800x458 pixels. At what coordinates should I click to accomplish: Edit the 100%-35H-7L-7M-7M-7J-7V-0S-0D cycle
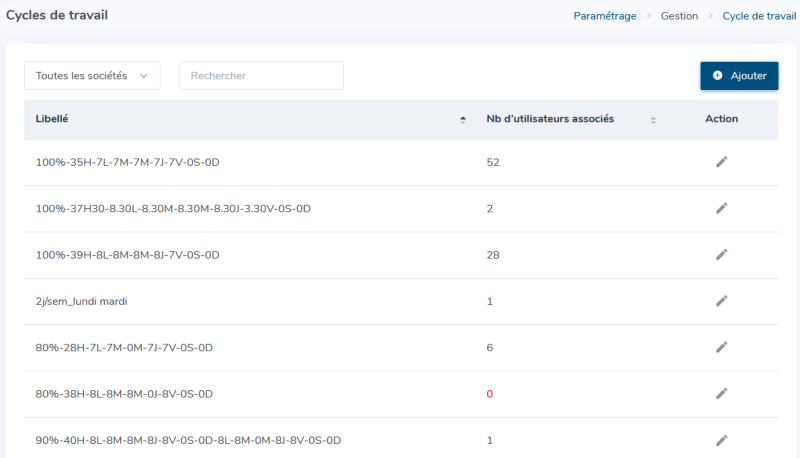pyautogui.click(x=721, y=162)
